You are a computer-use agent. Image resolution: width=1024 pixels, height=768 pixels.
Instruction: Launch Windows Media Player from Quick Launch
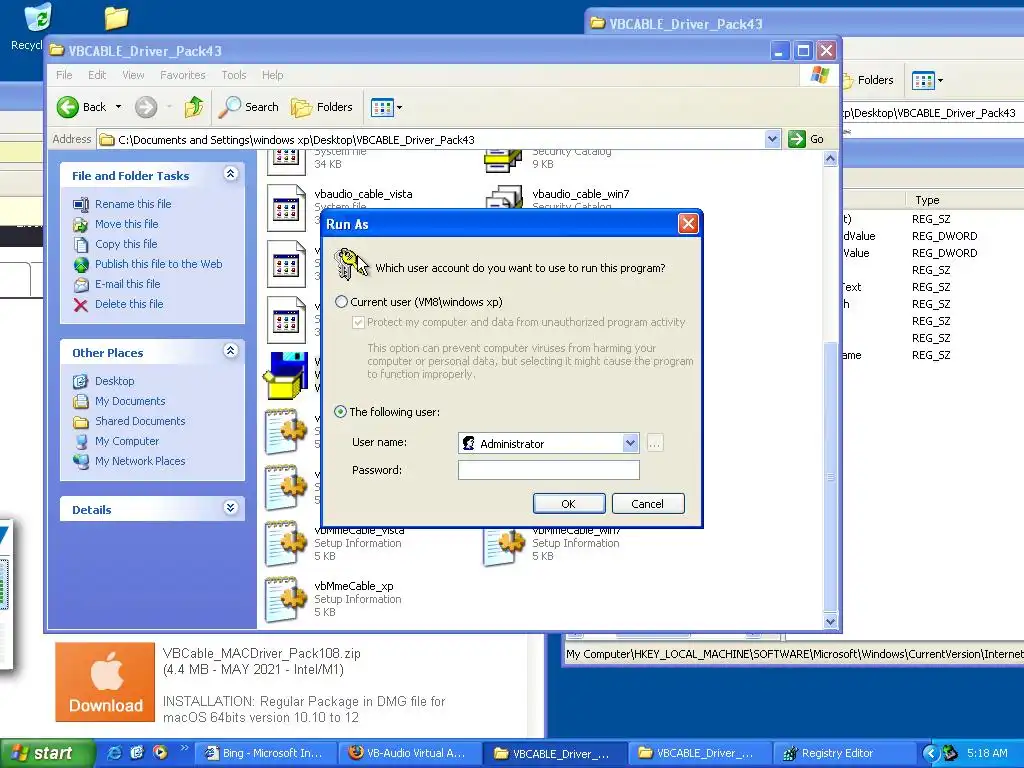160,753
